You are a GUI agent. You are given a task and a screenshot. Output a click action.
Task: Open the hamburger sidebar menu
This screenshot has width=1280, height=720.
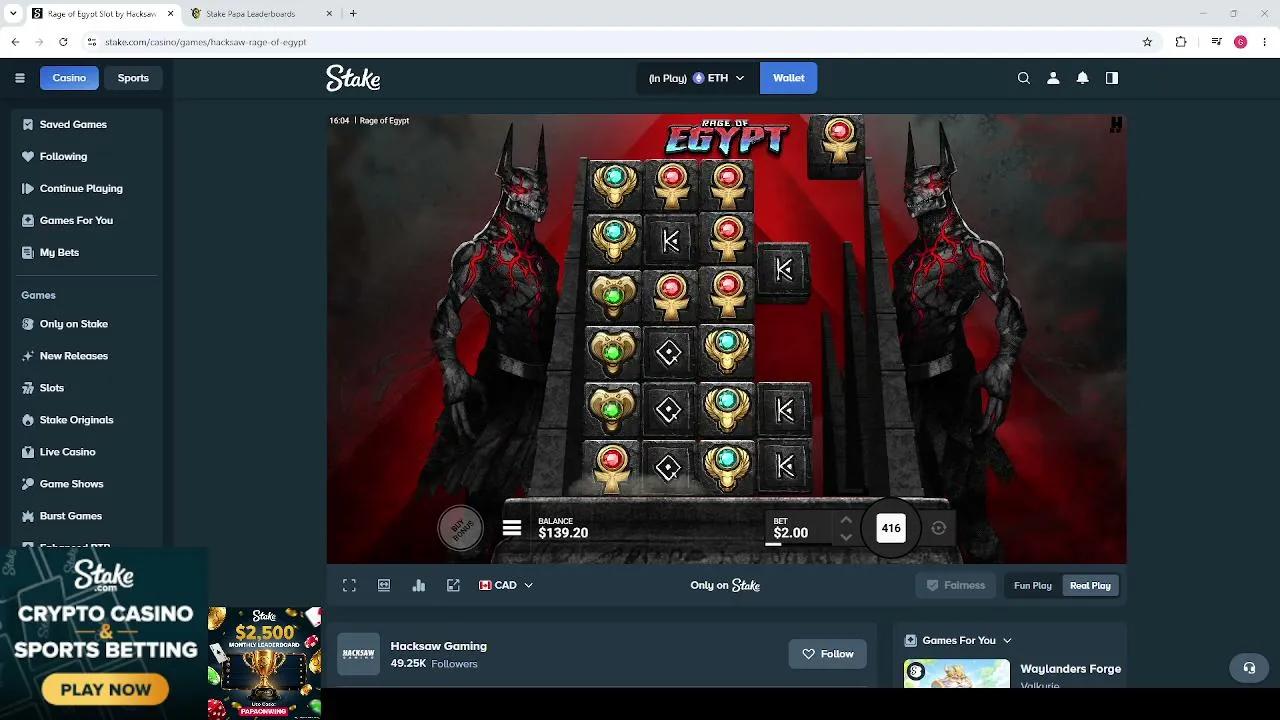[20, 78]
